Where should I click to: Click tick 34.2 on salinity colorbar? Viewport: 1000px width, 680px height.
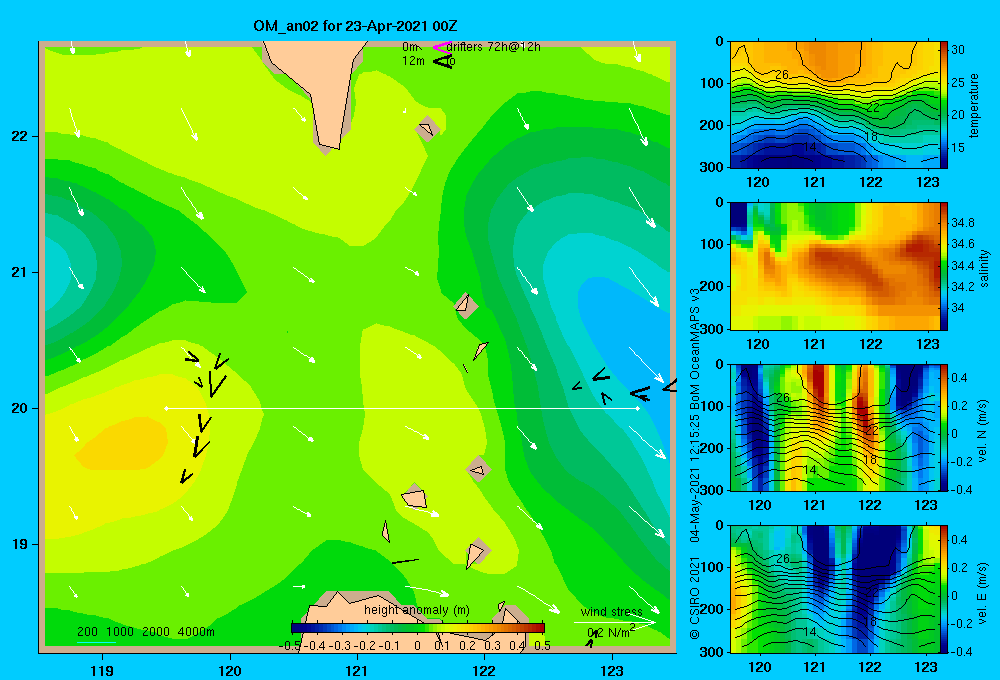(x=963, y=286)
